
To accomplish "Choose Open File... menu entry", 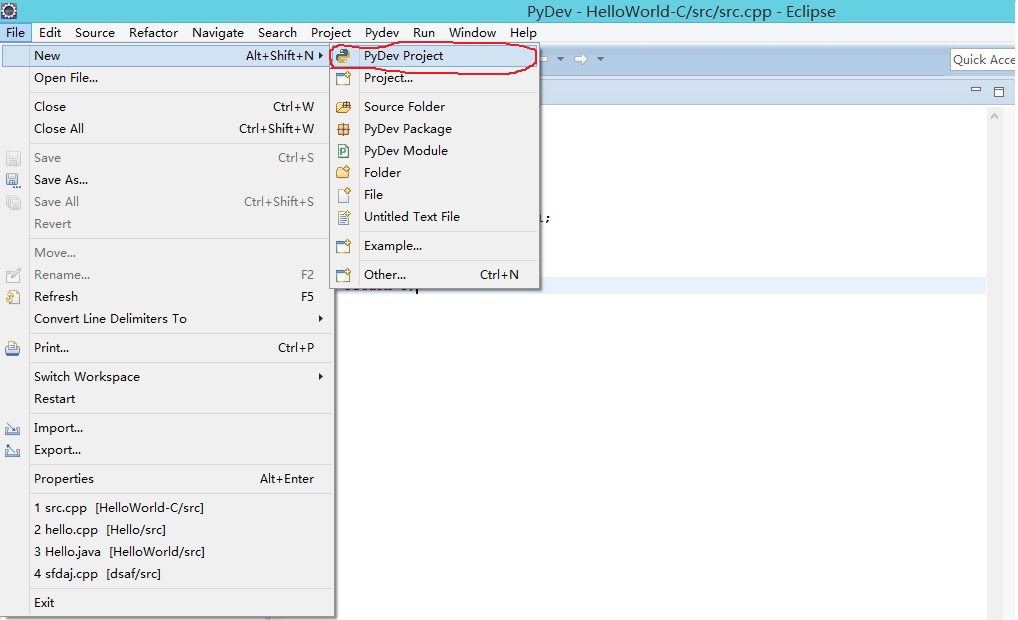I will pos(168,78).
